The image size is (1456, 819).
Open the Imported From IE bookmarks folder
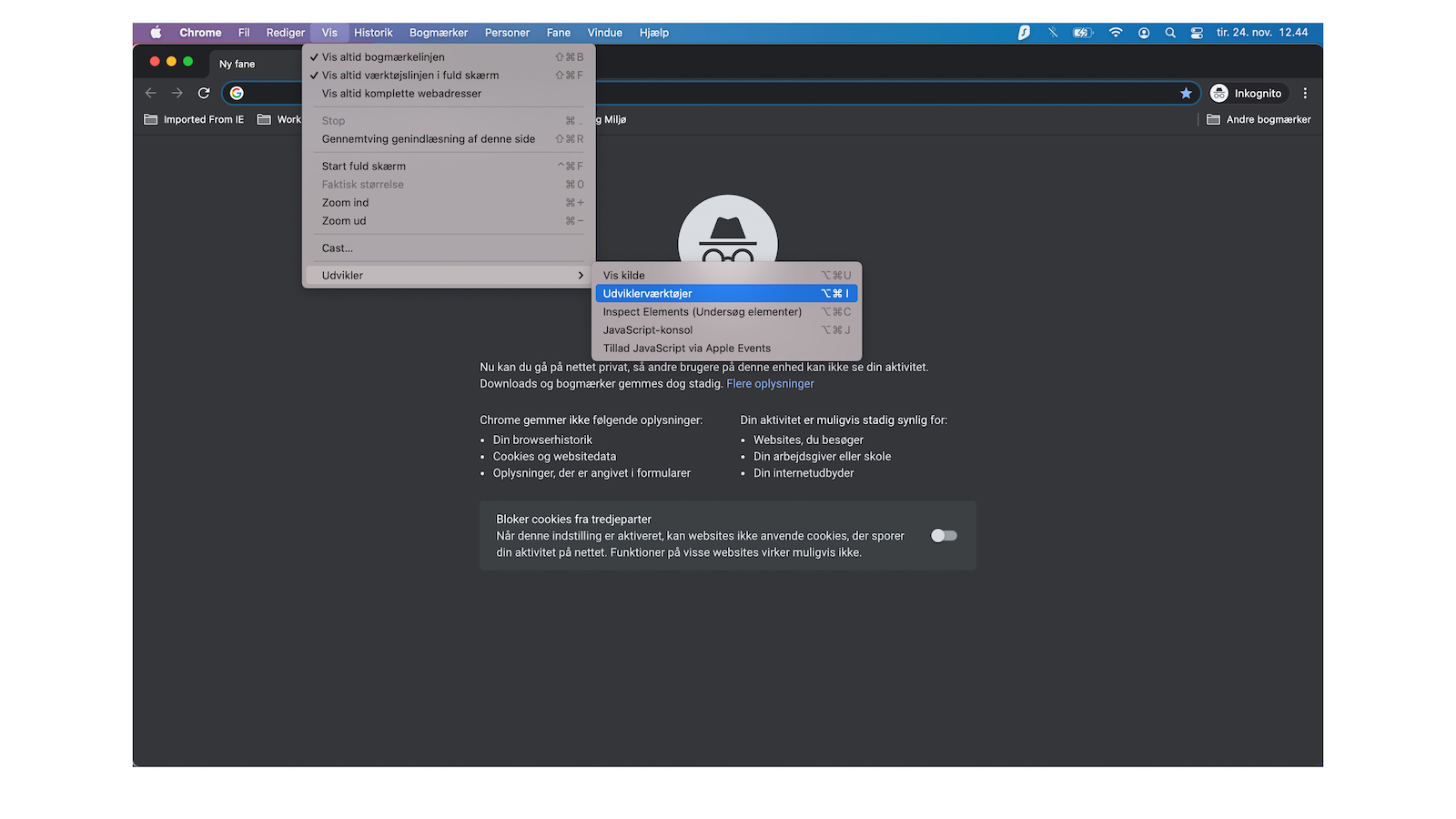[193, 119]
